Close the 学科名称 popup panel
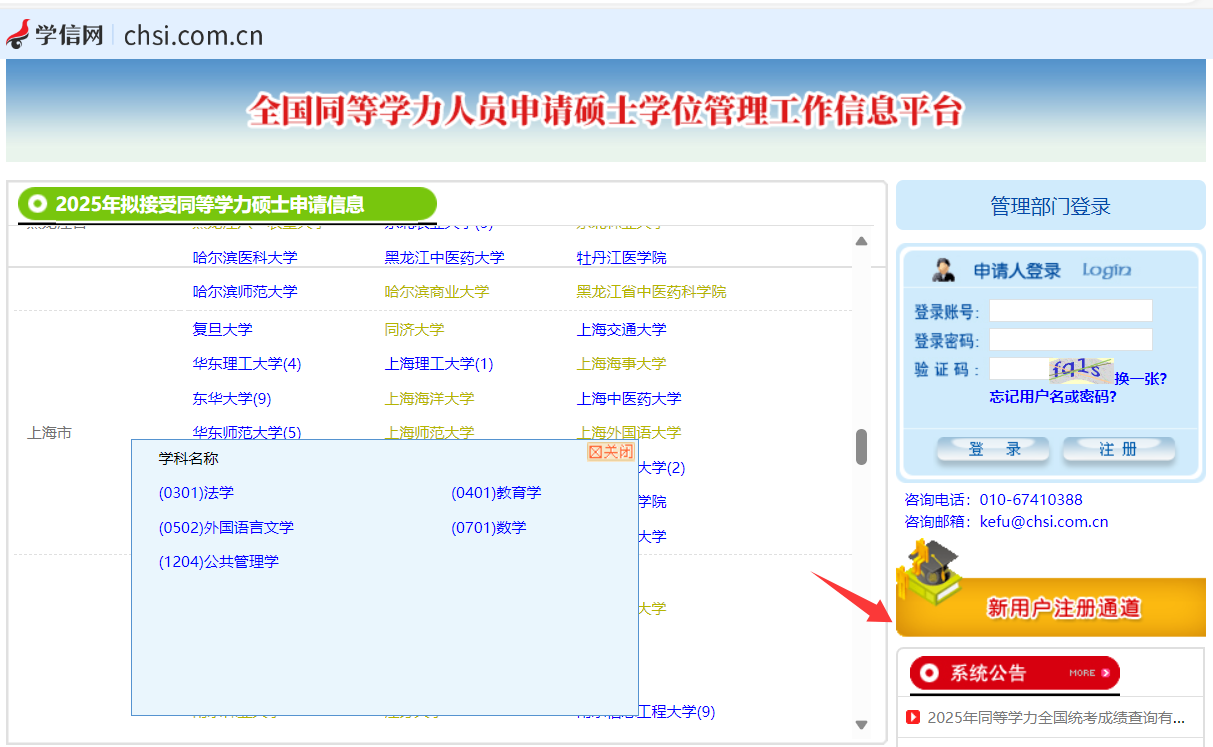The height and width of the screenshot is (747, 1213). click(610, 452)
